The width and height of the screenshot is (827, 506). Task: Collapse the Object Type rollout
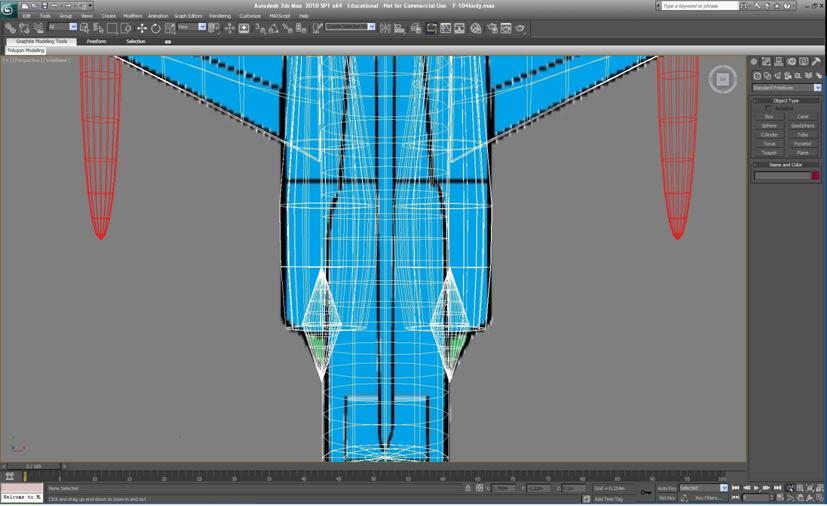coord(786,100)
